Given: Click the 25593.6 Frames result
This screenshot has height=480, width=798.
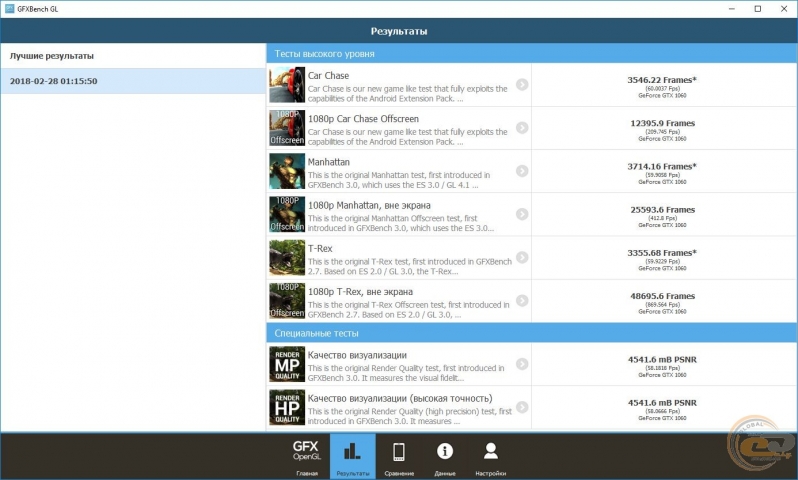Looking at the screenshot, I should [662, 210].
